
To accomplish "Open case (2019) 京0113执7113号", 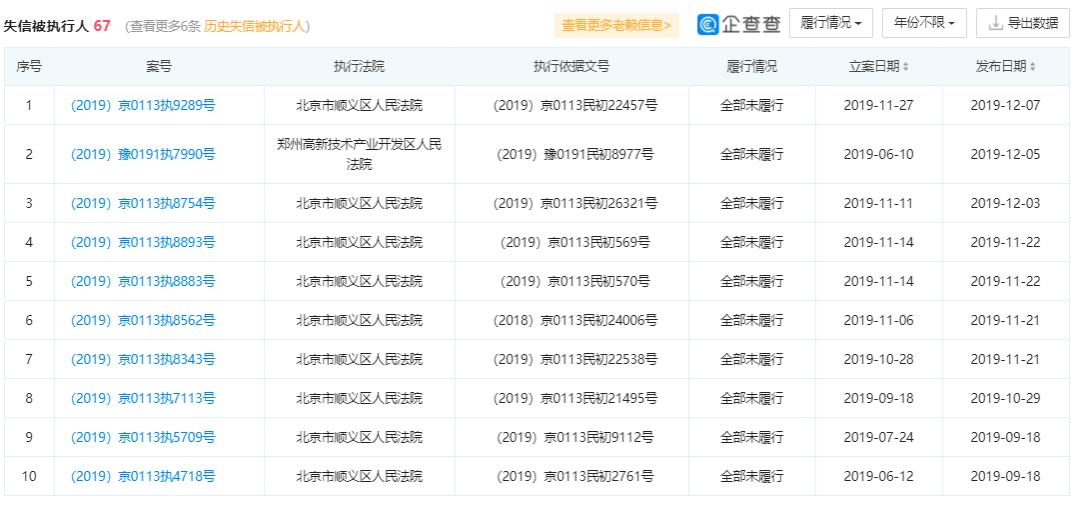I will click(143, 398).
